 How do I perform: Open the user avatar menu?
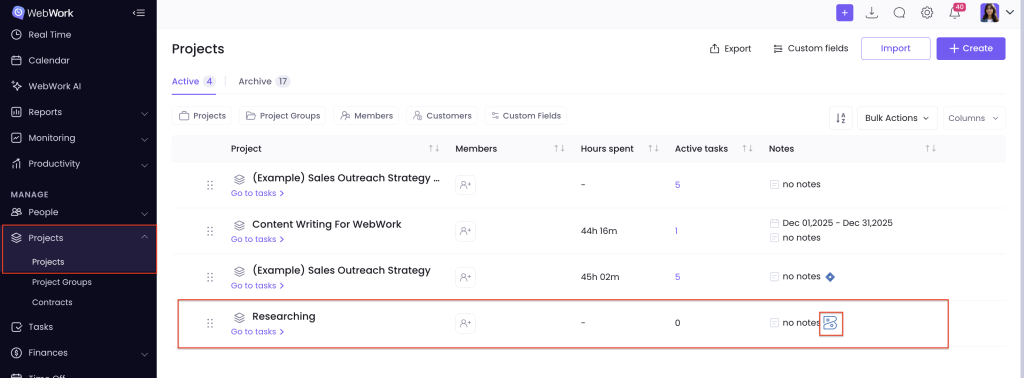pyautogui.click(x=998, y=12)
